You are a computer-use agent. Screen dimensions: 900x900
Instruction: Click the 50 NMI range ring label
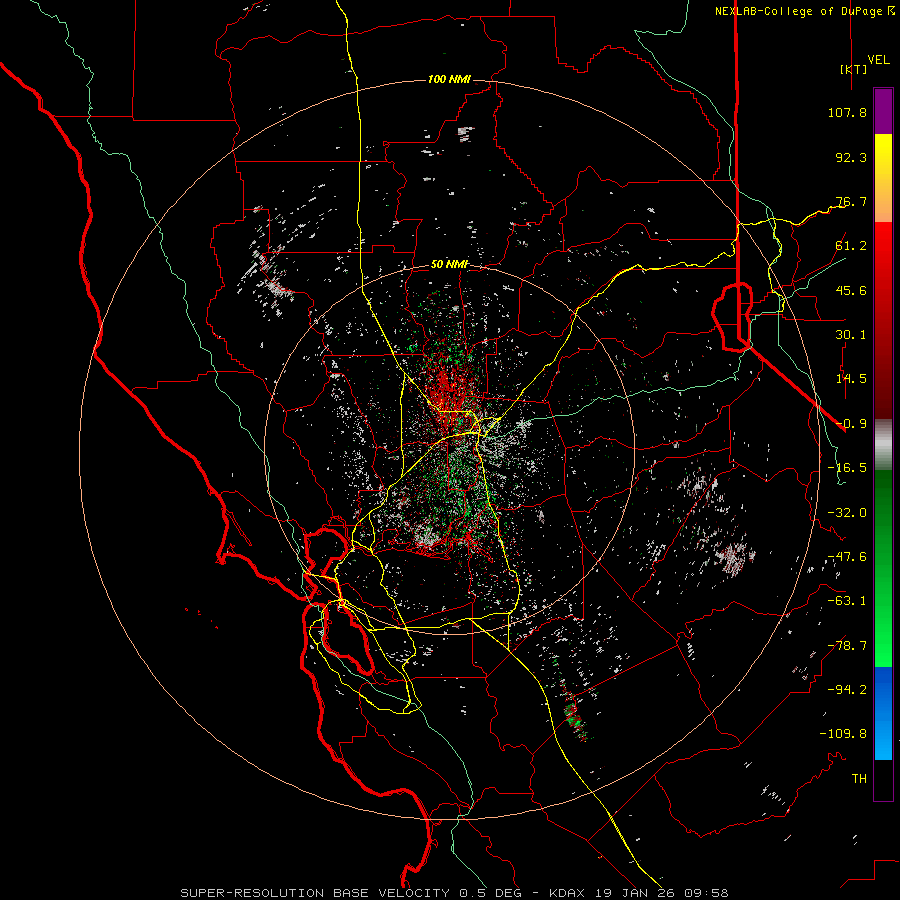pos(449,265)
